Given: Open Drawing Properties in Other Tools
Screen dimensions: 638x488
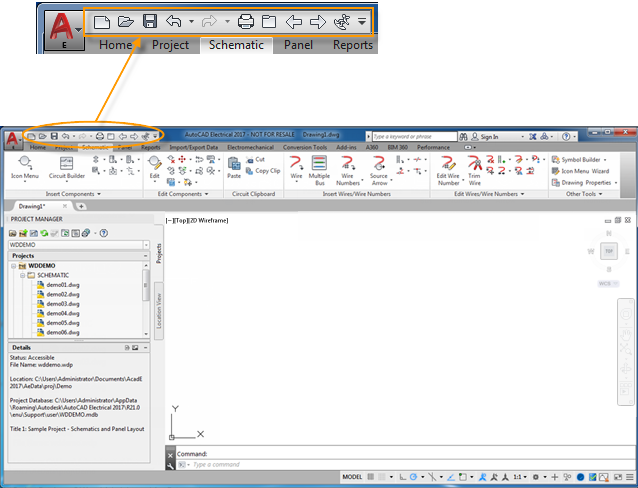Looking at the screenshot, I should pyautogui.click(x=582, y=183).
